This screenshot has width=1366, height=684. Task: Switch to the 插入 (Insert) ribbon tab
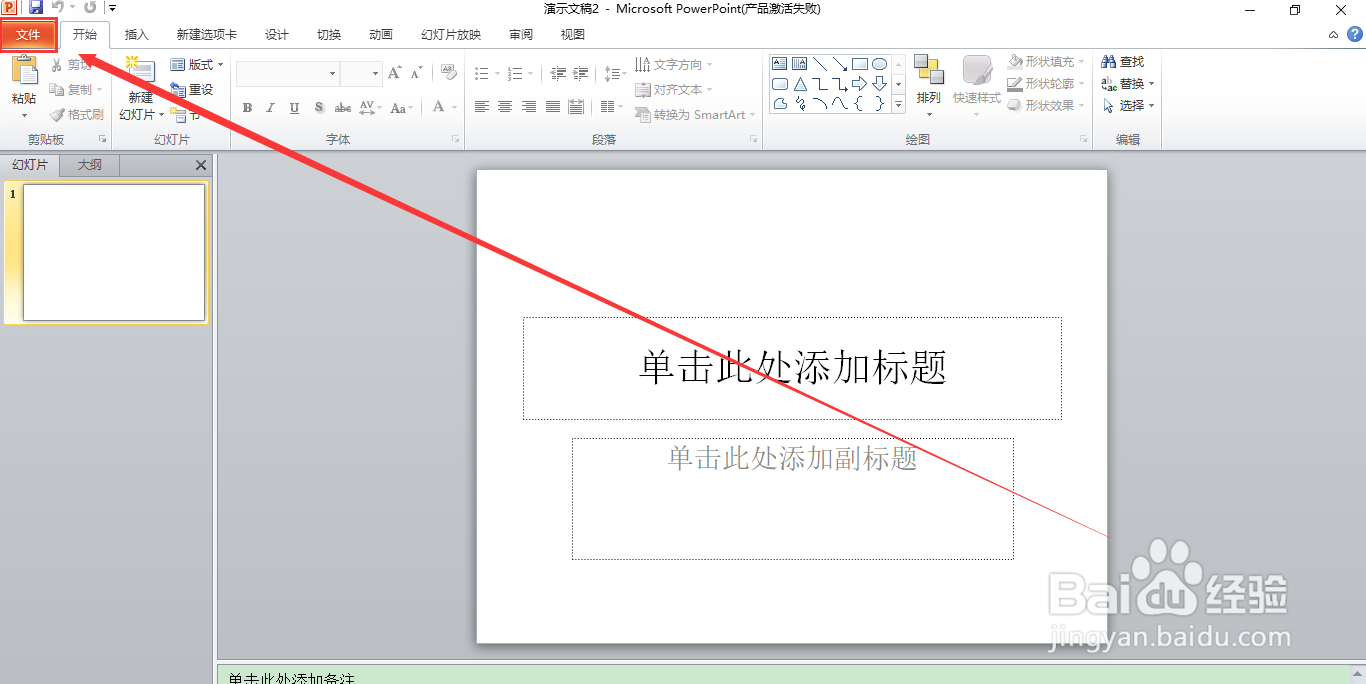[x=136, y=33]
